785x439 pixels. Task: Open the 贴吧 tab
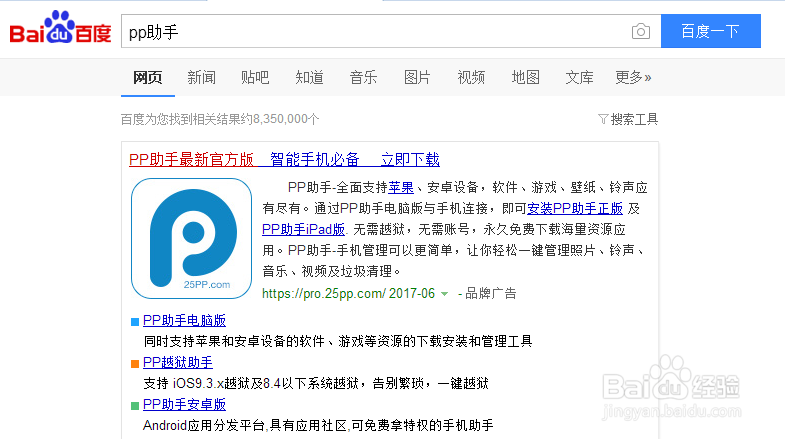[x=255, y=77]
